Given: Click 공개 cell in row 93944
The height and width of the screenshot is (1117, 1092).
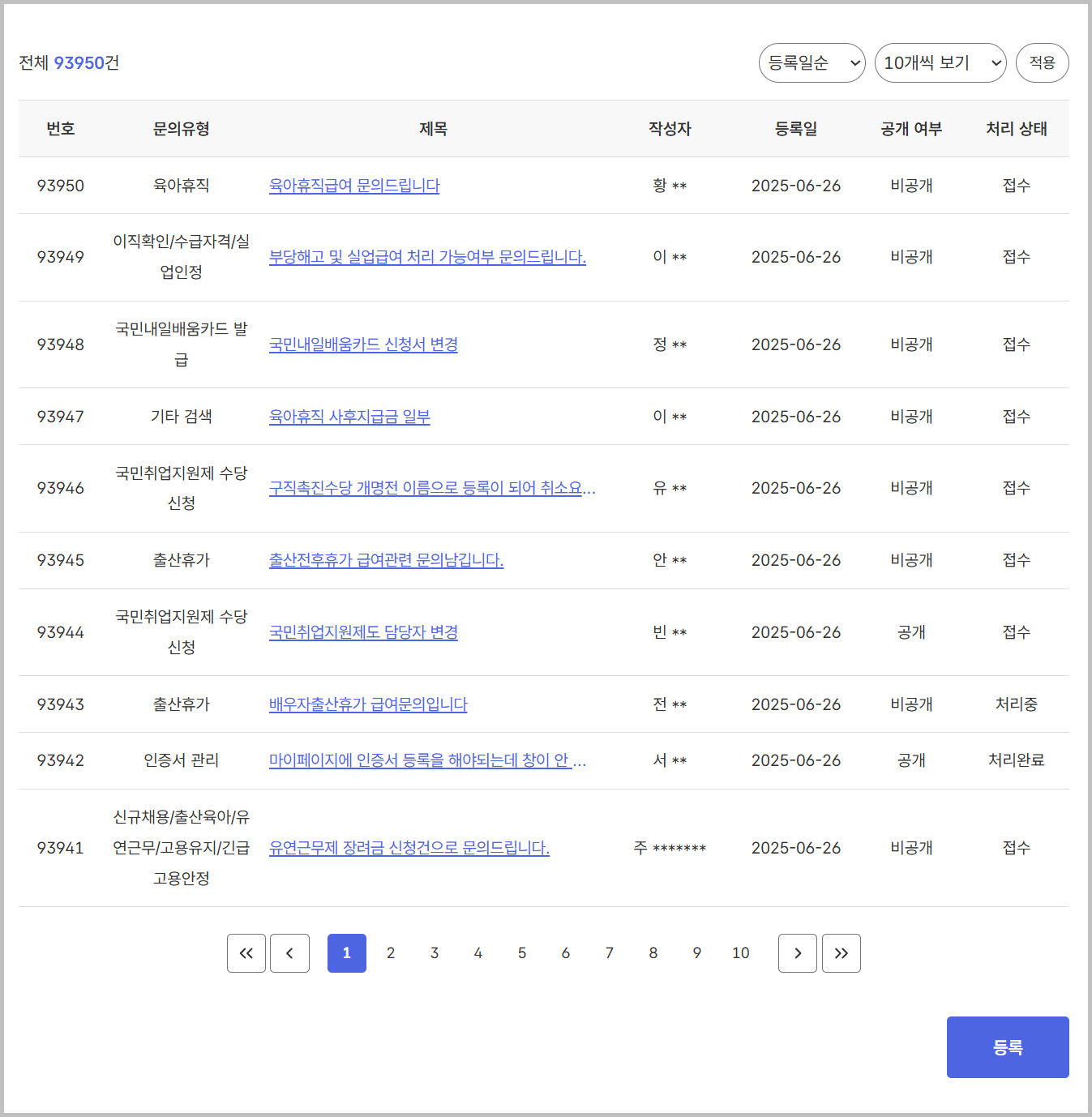Looking at the screenshot, I should (x=912, y=632).
